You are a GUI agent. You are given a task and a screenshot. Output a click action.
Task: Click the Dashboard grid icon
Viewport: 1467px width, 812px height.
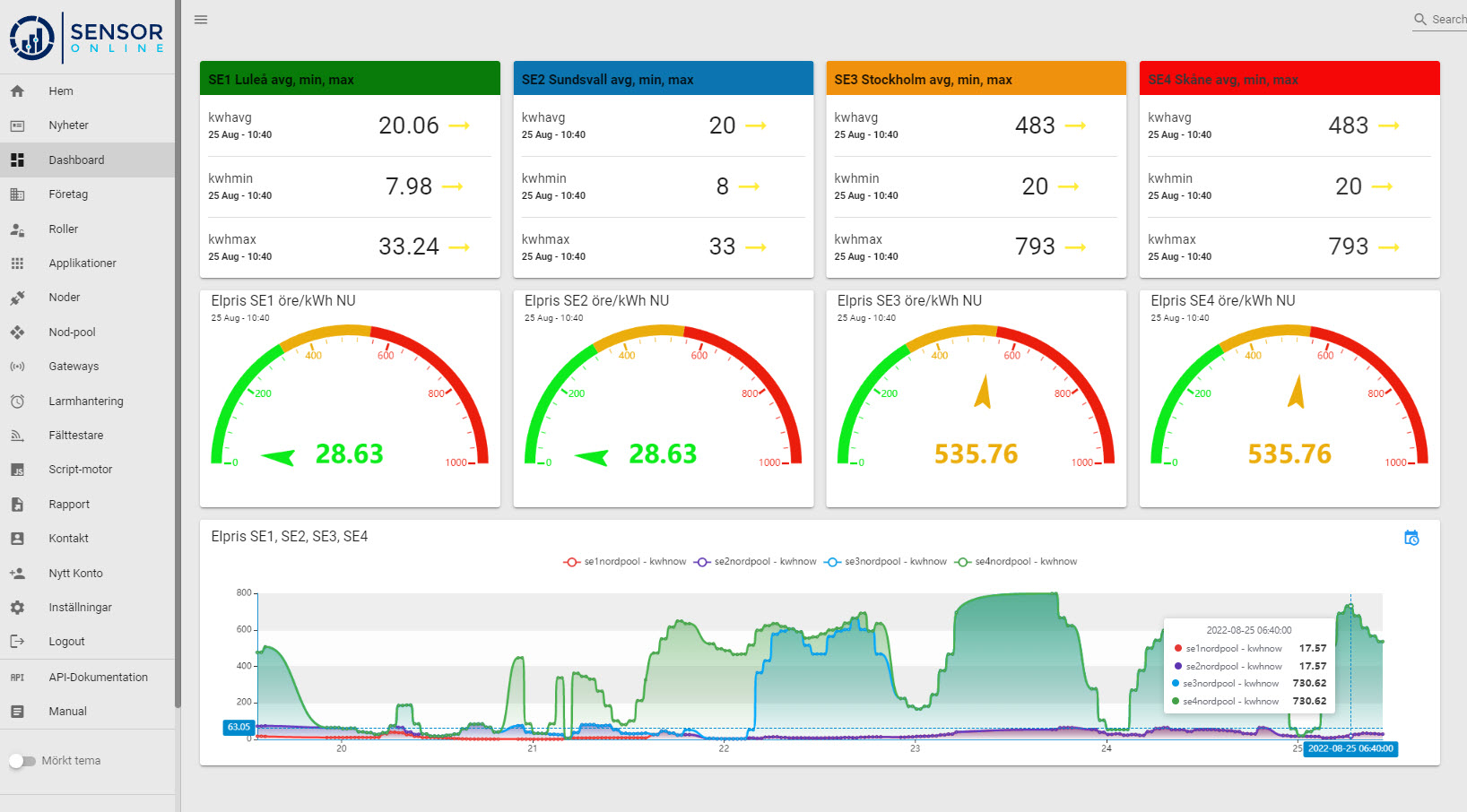17,160
